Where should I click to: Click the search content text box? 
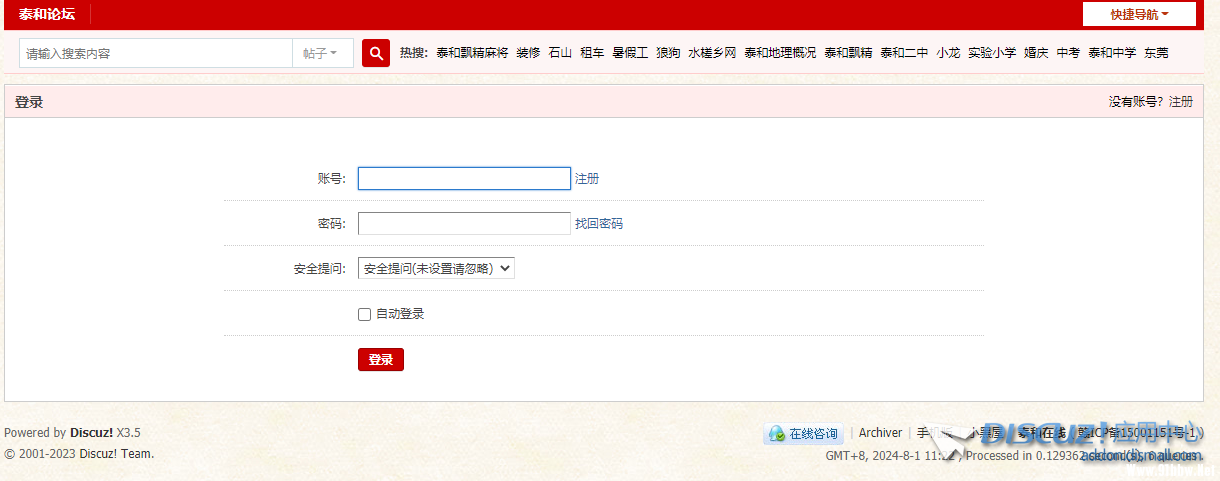(x=156, y=53)
